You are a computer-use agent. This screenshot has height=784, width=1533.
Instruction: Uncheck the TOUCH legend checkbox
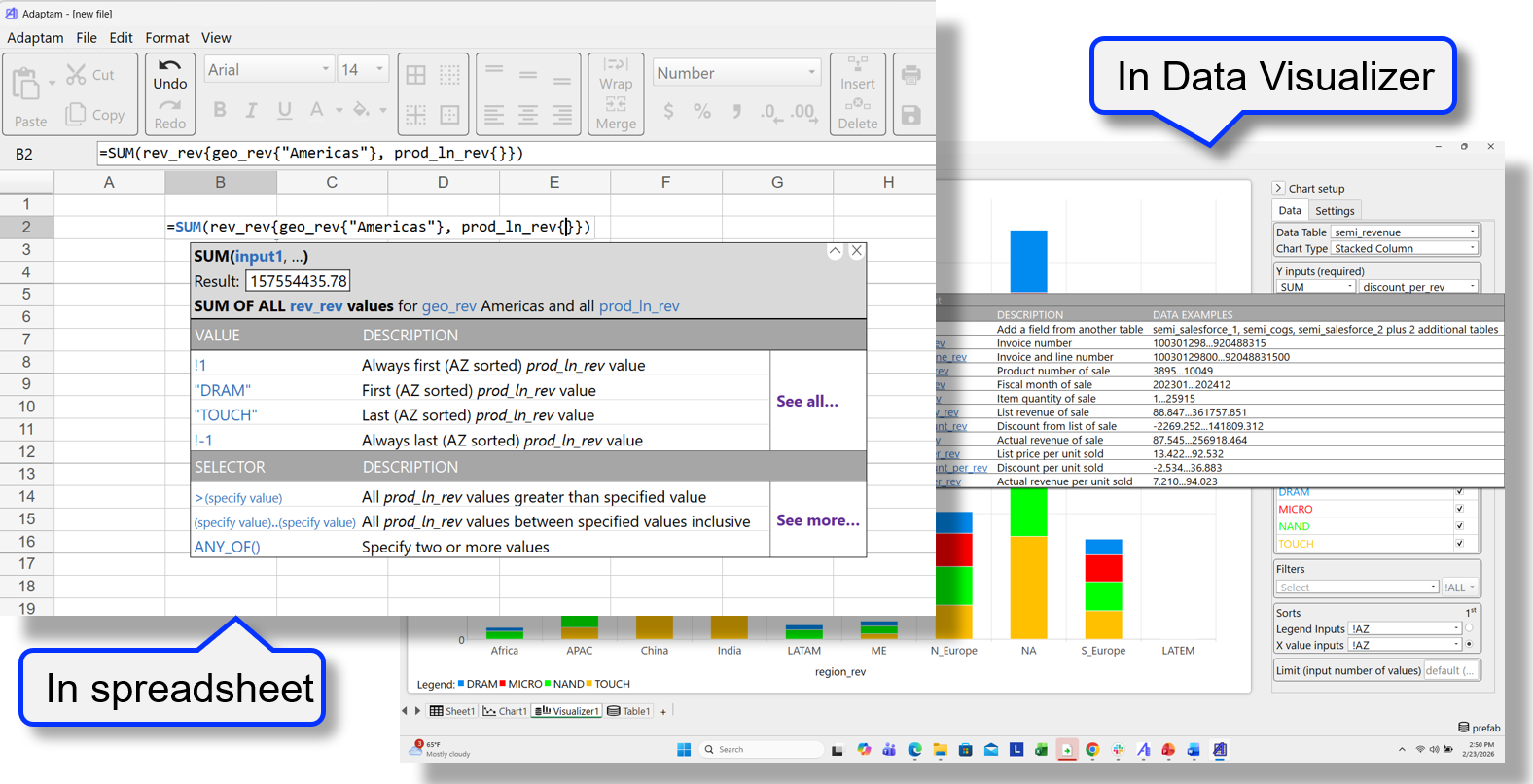click(1459, 544)
